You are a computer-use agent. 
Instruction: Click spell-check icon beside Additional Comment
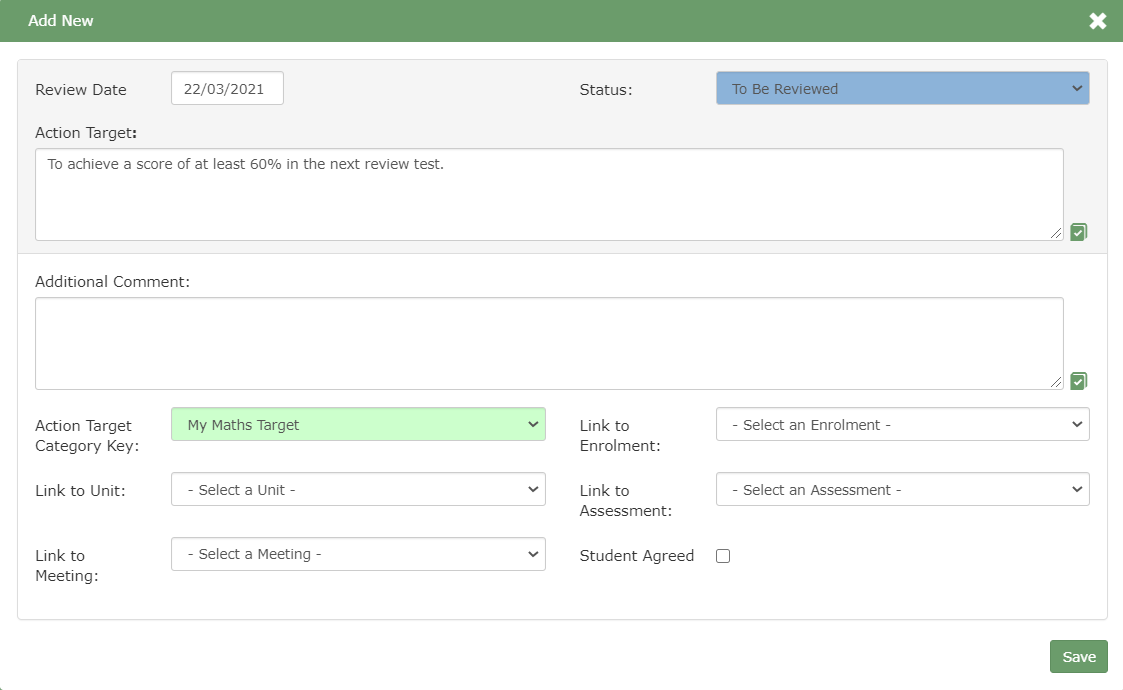click(x=1079, y=380)
